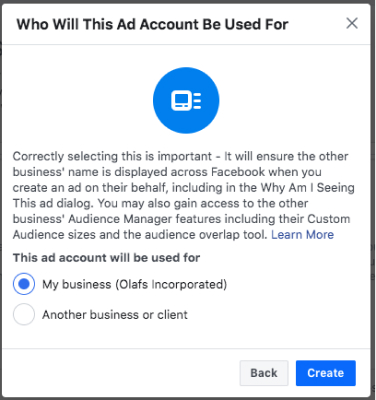Screen dimensions: 376x400
Task: Click the Why Am I Seeing phrase
Action: pos(307,187)
